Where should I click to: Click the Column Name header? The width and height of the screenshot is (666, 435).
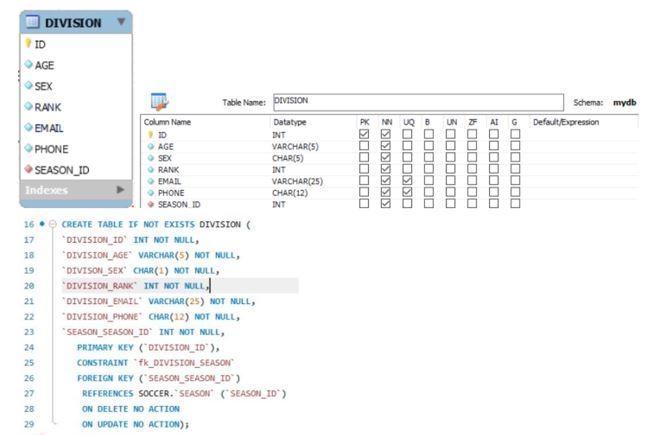pyautogui.click(x=167, y=122)
